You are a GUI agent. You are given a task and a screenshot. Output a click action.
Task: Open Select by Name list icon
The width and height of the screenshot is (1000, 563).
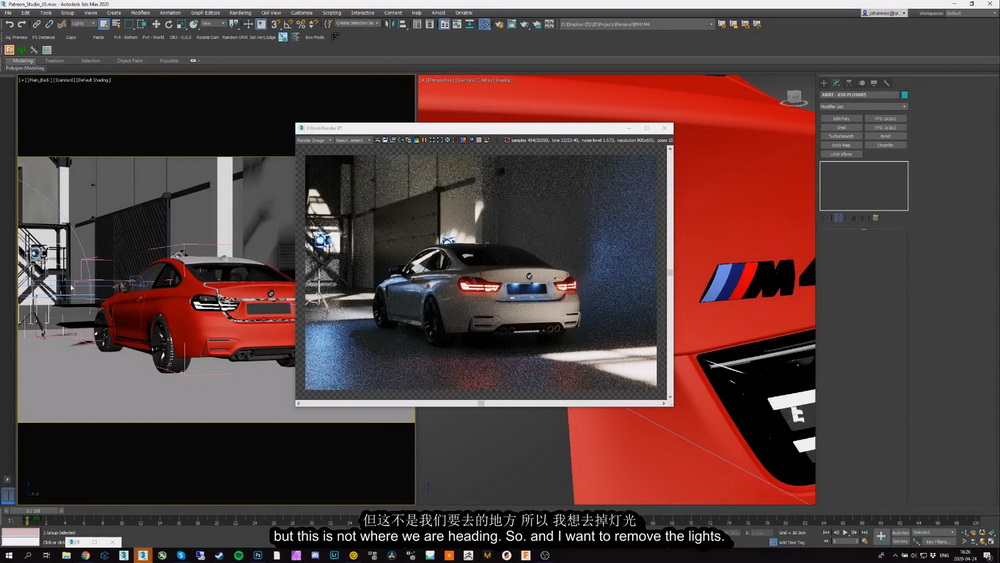click(116, 24)
